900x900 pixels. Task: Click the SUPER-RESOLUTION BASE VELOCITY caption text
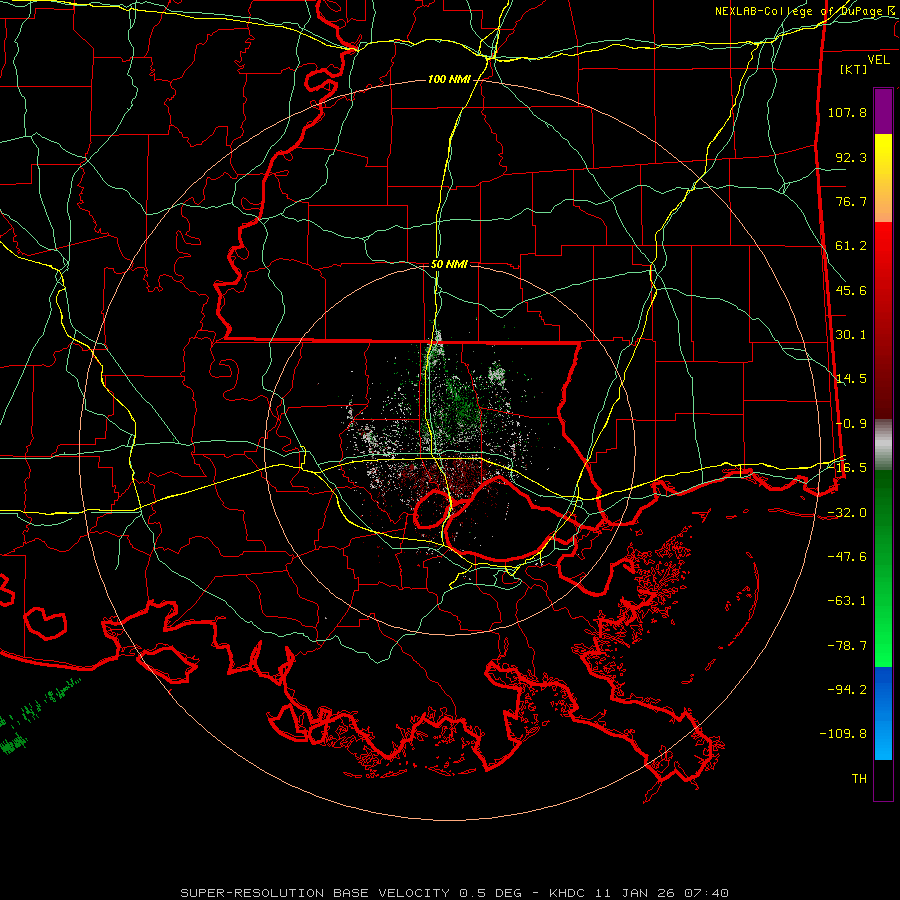pos(316,893)
